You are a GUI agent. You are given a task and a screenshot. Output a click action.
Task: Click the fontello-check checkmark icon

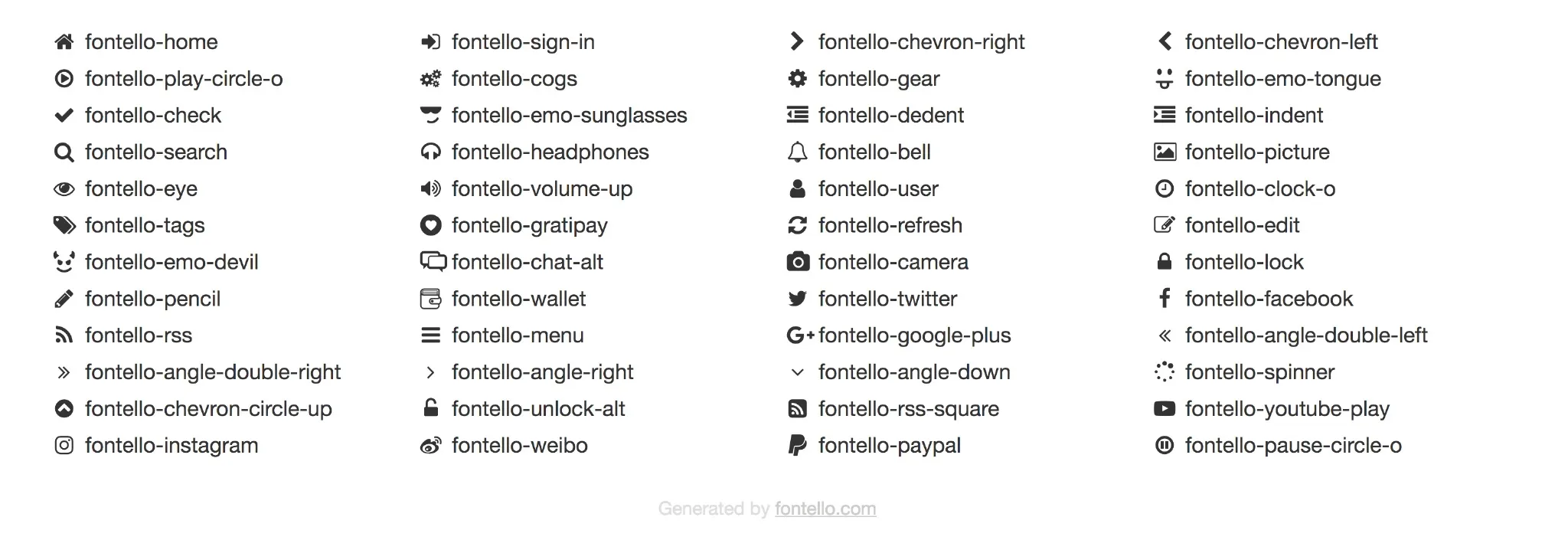[x=64, y=116]
